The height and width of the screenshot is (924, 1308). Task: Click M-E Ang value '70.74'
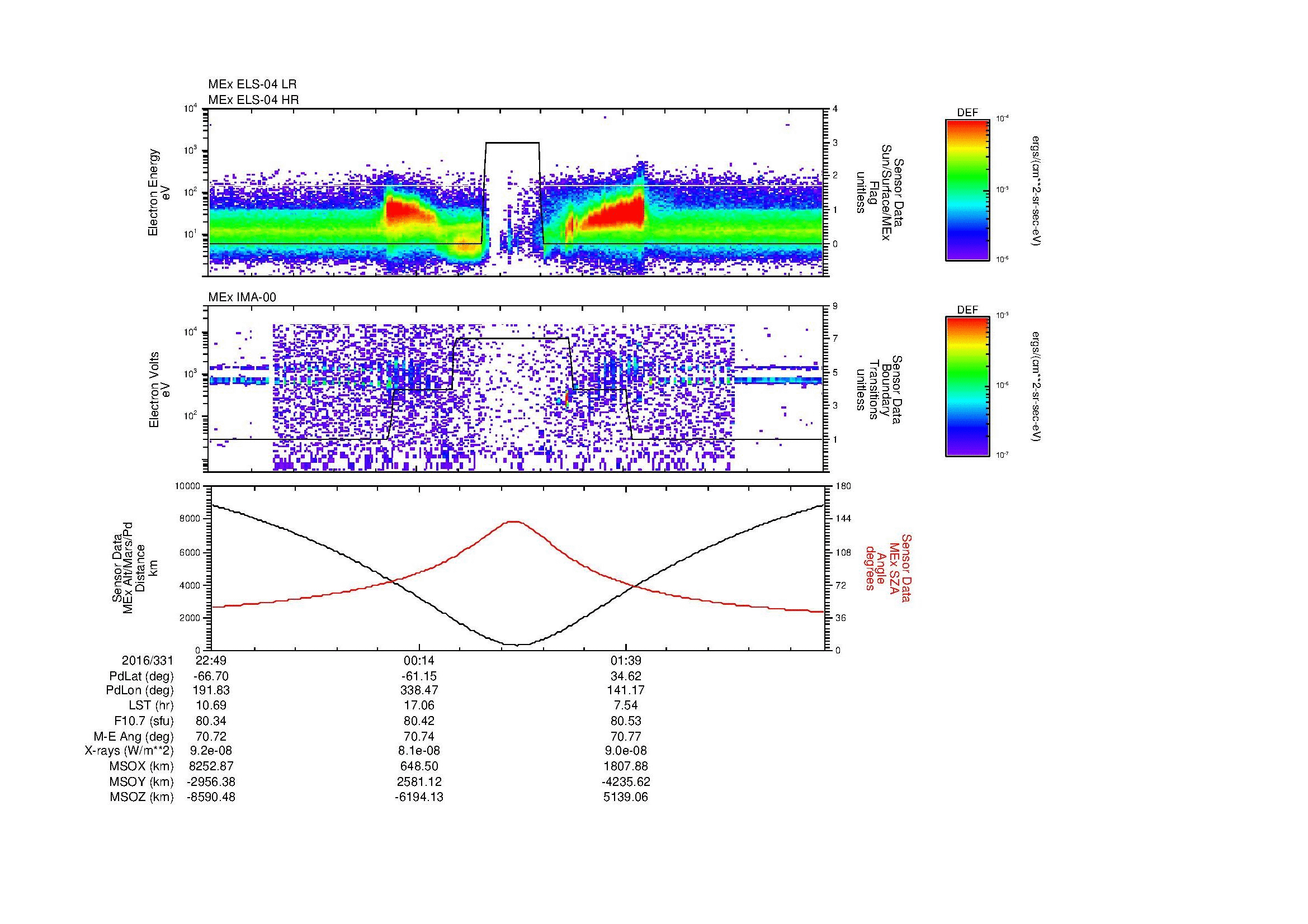pyautogui.click(x=419, y=737)
